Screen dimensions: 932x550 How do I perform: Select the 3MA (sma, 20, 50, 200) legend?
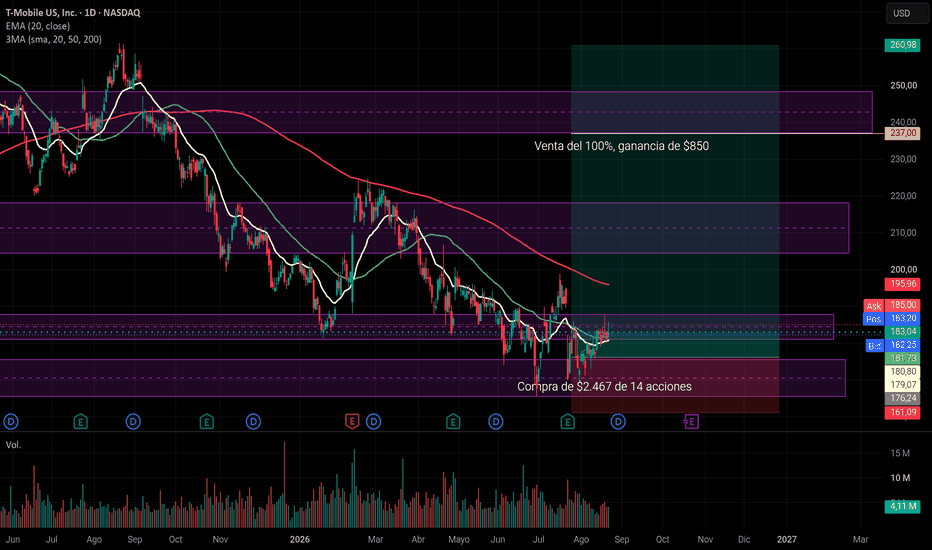point(53,39)
